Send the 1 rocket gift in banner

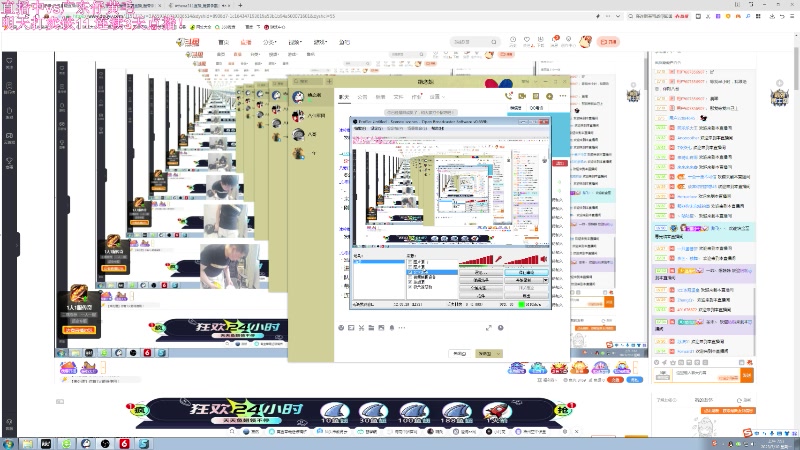tap(497, 413)
